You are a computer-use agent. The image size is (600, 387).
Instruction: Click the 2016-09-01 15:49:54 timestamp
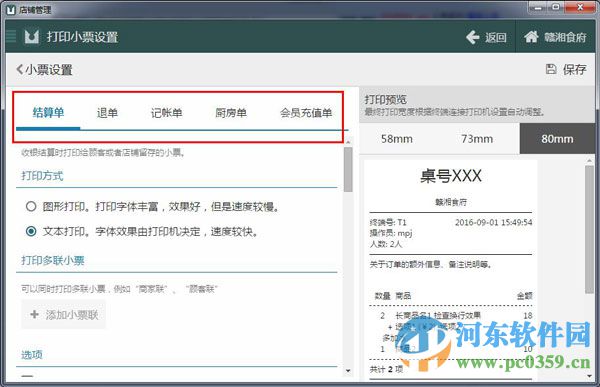[494, 222]
